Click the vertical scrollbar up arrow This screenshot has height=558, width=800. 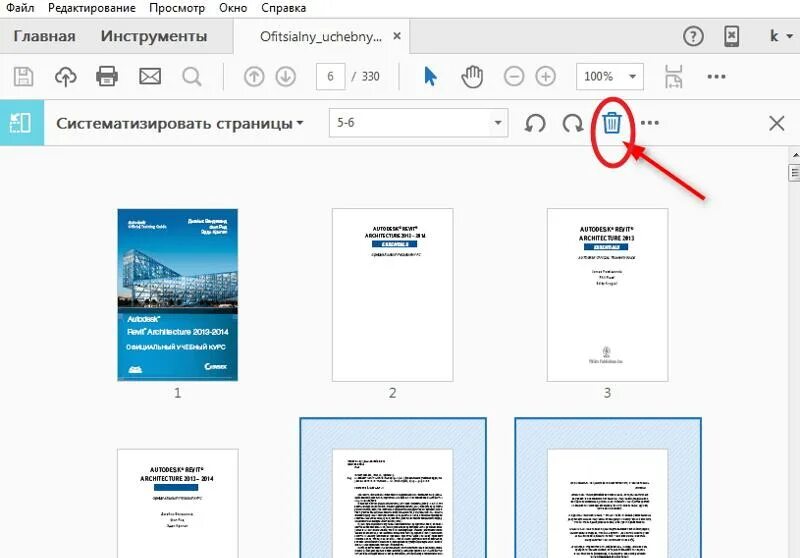point(794,155)
